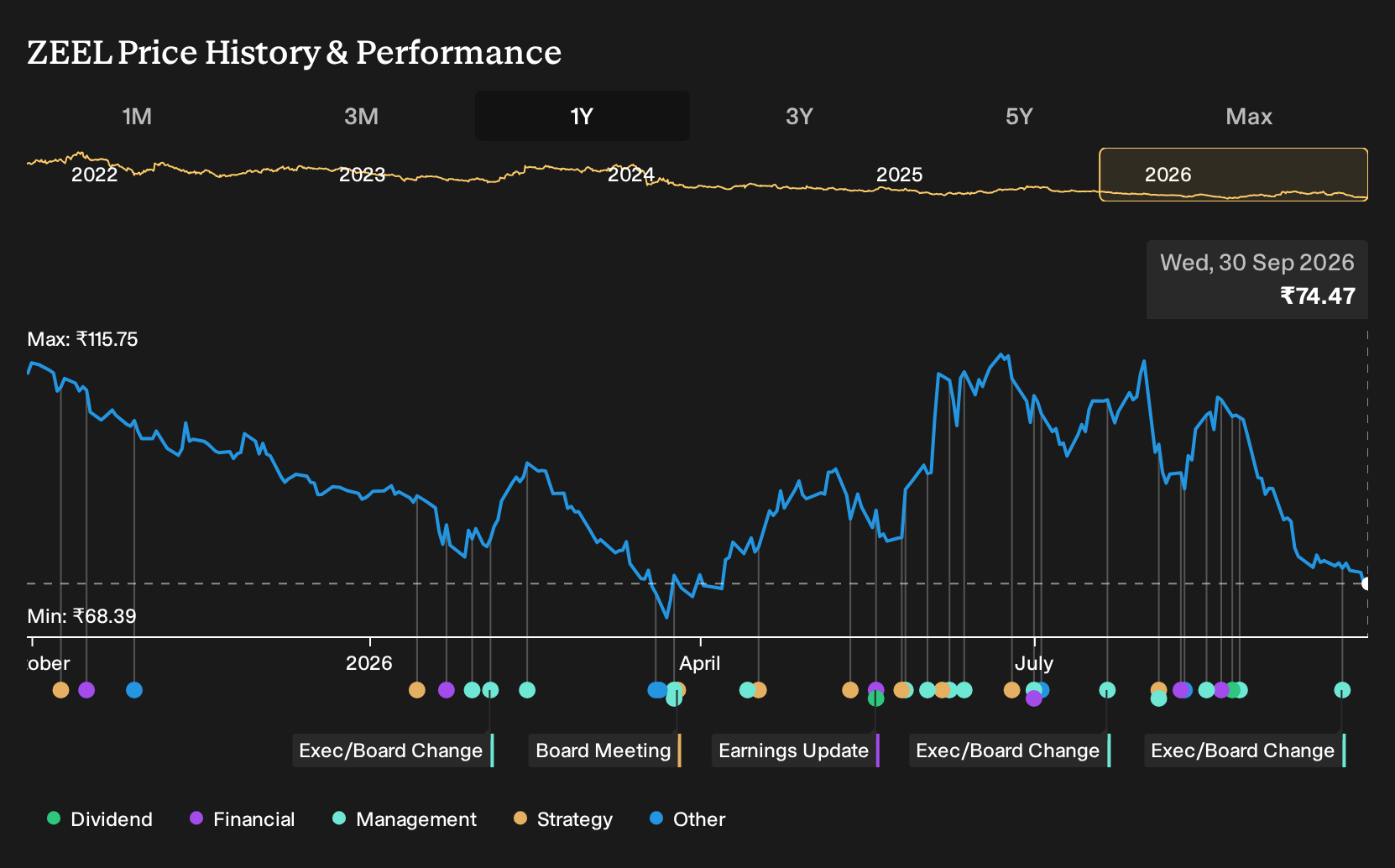Jump to 2023 in the overview strip
1395x868 pixels.
pyautogui.click(x=362, y=175)
